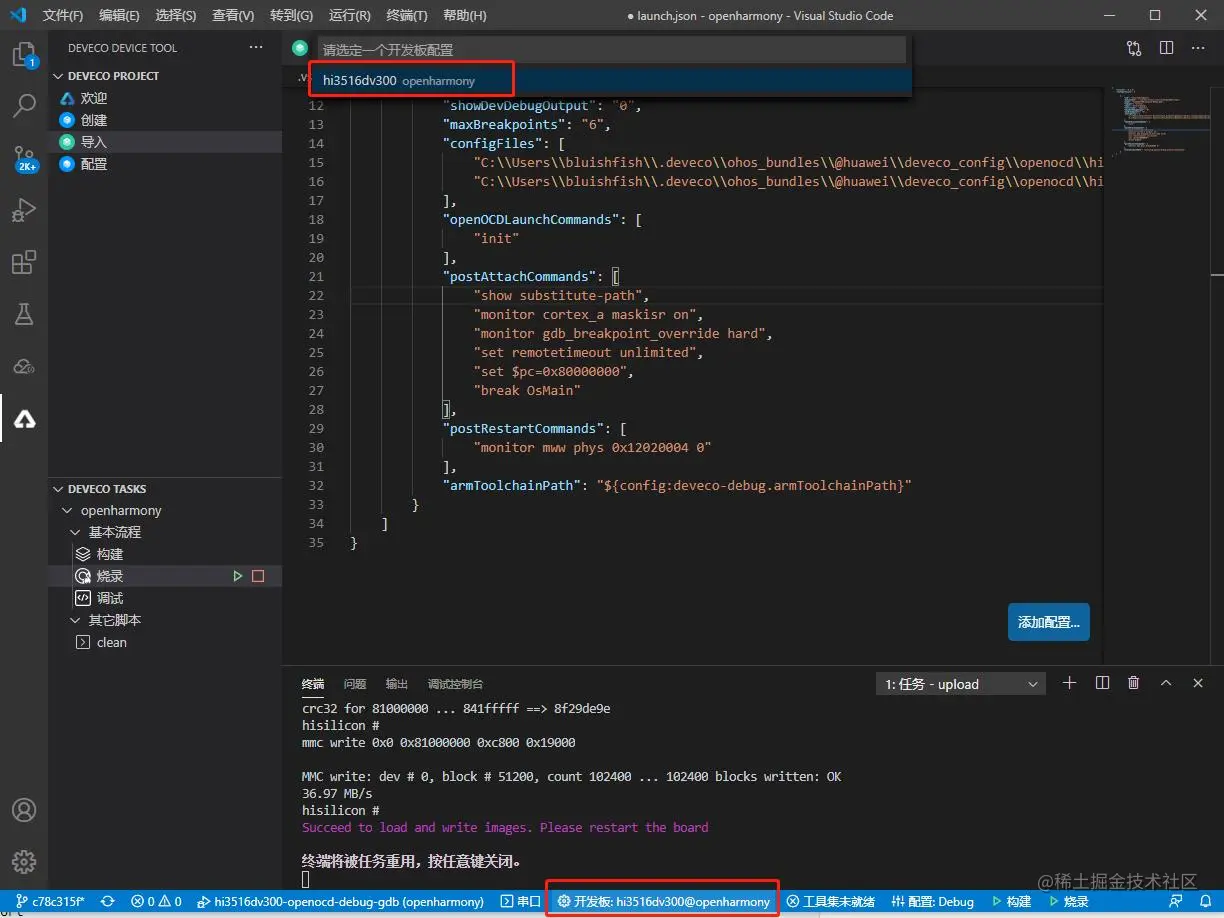Open DevEco Device Tool more actions ellipsis
This screenshot has width=1224, height=918.
256,47
